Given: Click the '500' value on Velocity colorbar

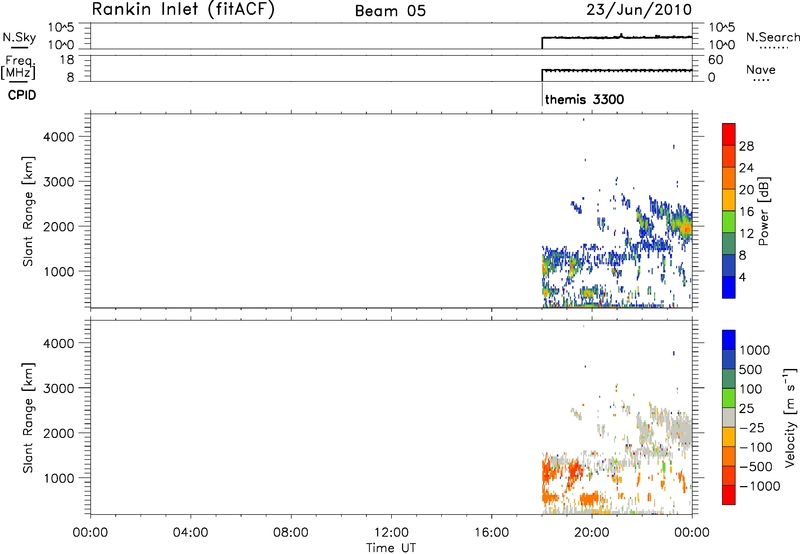Looking at the screenshot, I should tap(751, 370).
